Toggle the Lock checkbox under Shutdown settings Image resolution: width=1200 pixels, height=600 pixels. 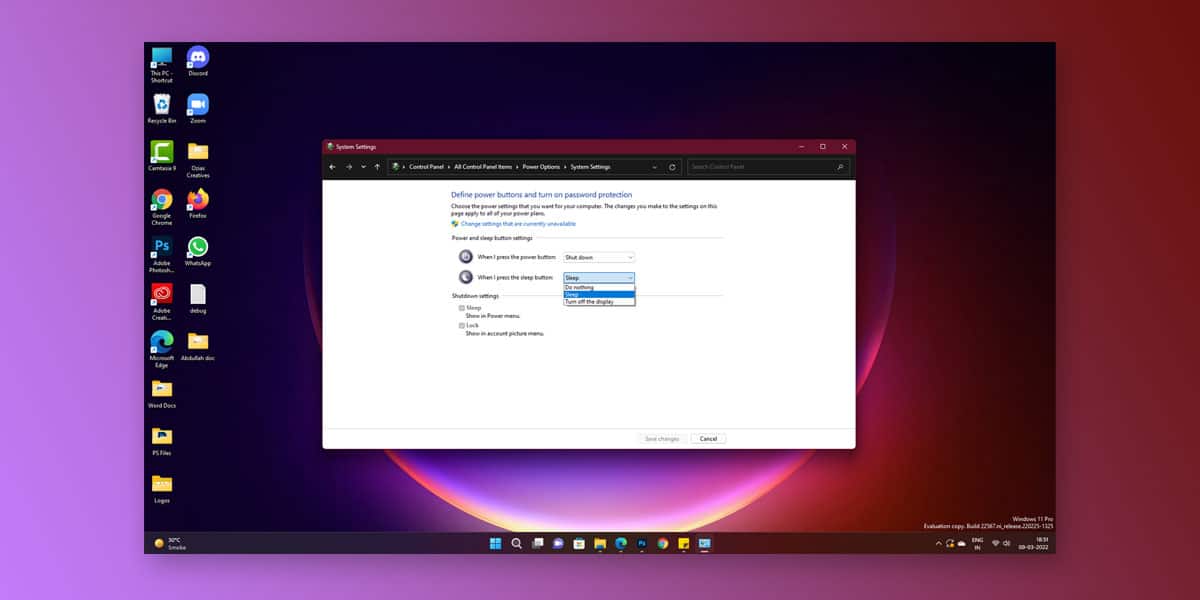[x=462, y=326]
